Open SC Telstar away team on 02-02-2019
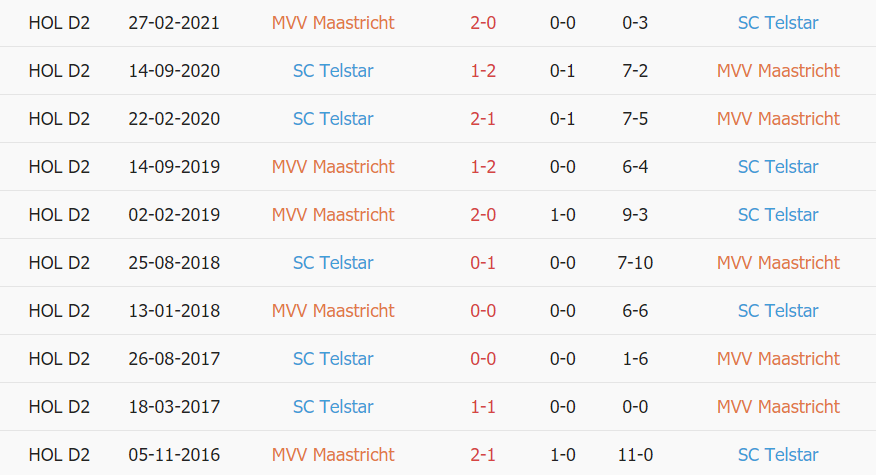 tap(778, 215)
